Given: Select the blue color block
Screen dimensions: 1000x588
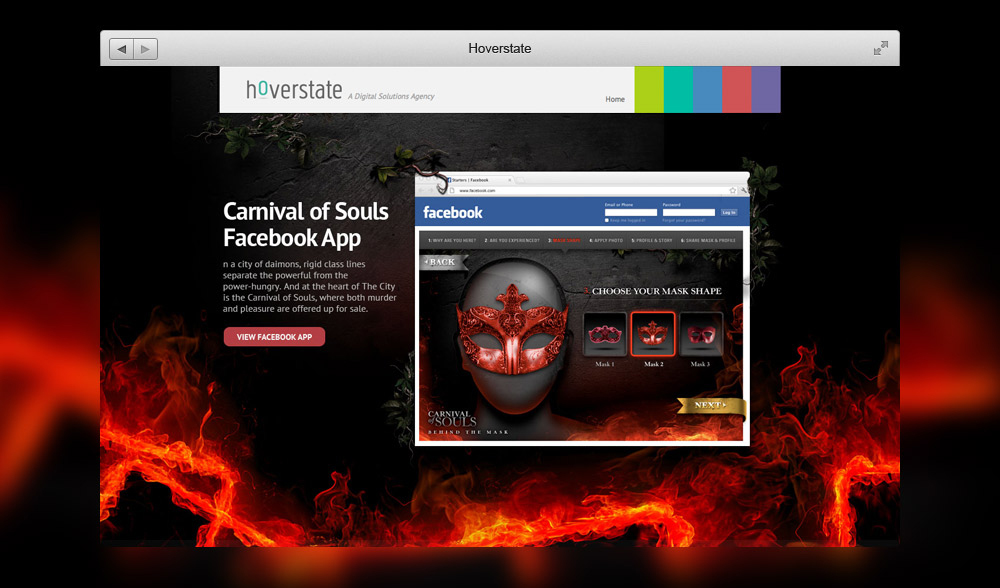Looking at the screenshot, I should pos(708,89).
